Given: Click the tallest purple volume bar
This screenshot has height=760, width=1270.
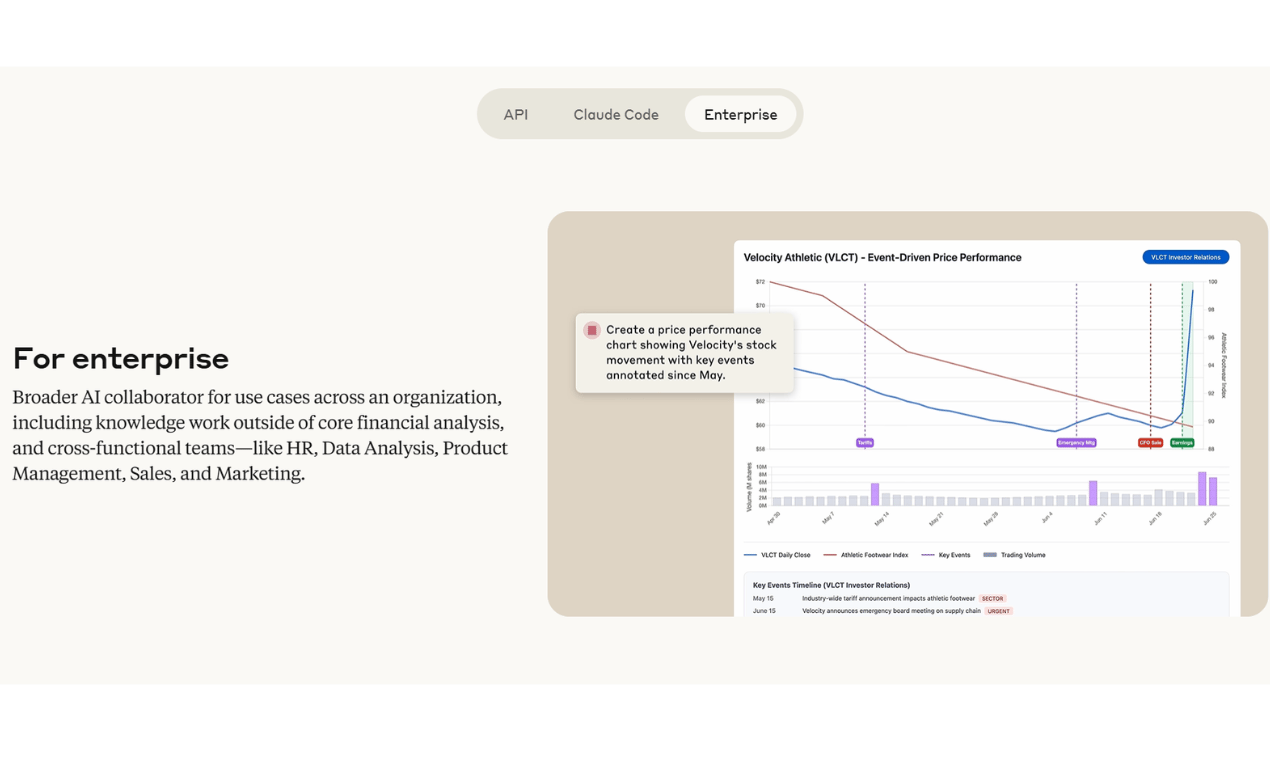Looking at the screenshot, I should (1202, 488).
